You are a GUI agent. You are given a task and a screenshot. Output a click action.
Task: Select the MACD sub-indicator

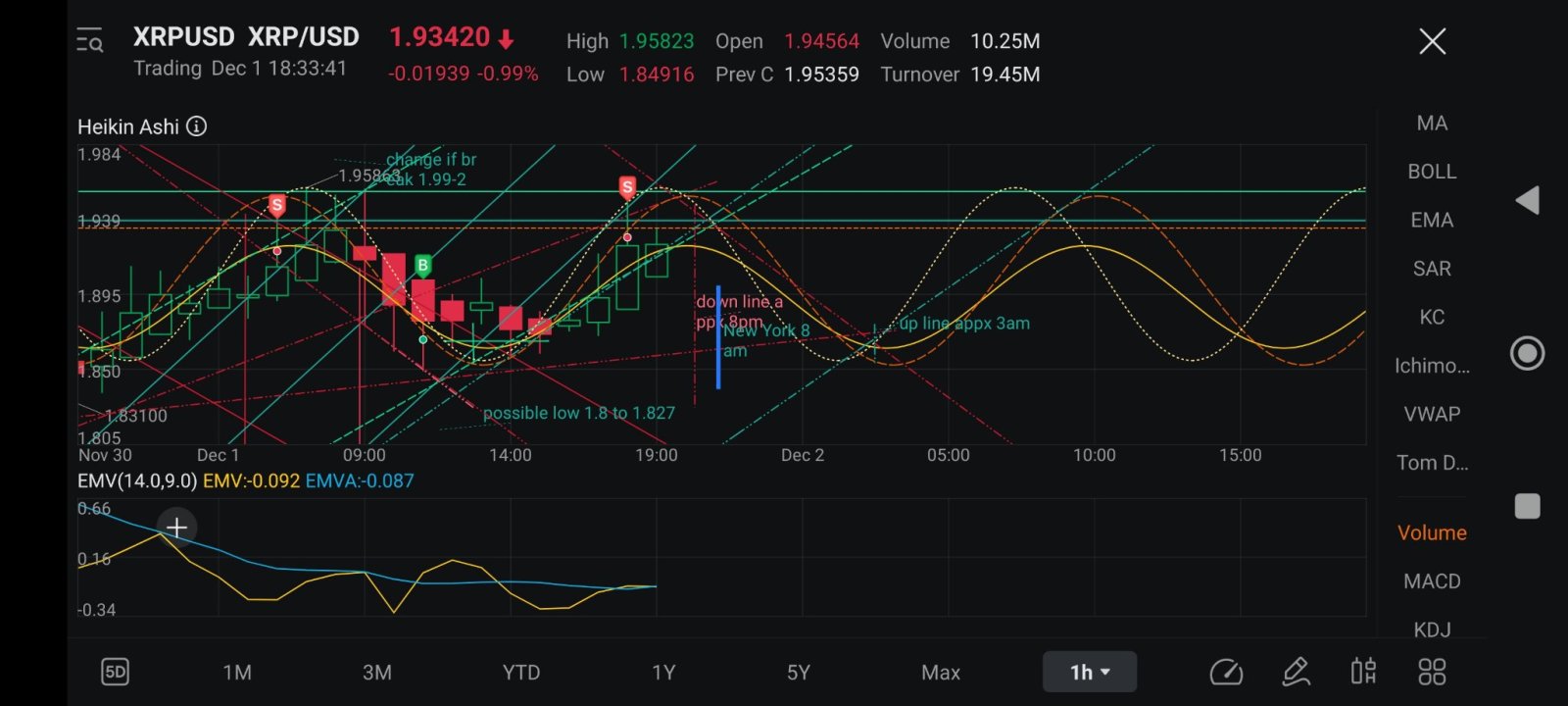coord(1432,581)
